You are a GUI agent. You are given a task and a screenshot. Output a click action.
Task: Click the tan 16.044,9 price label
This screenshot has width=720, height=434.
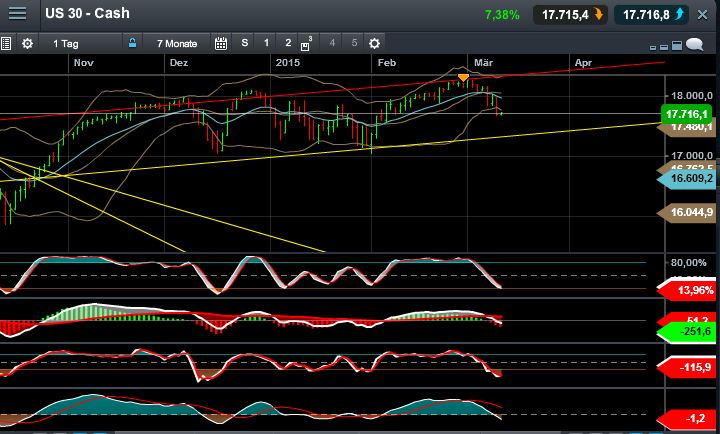(x=686, y=212)
